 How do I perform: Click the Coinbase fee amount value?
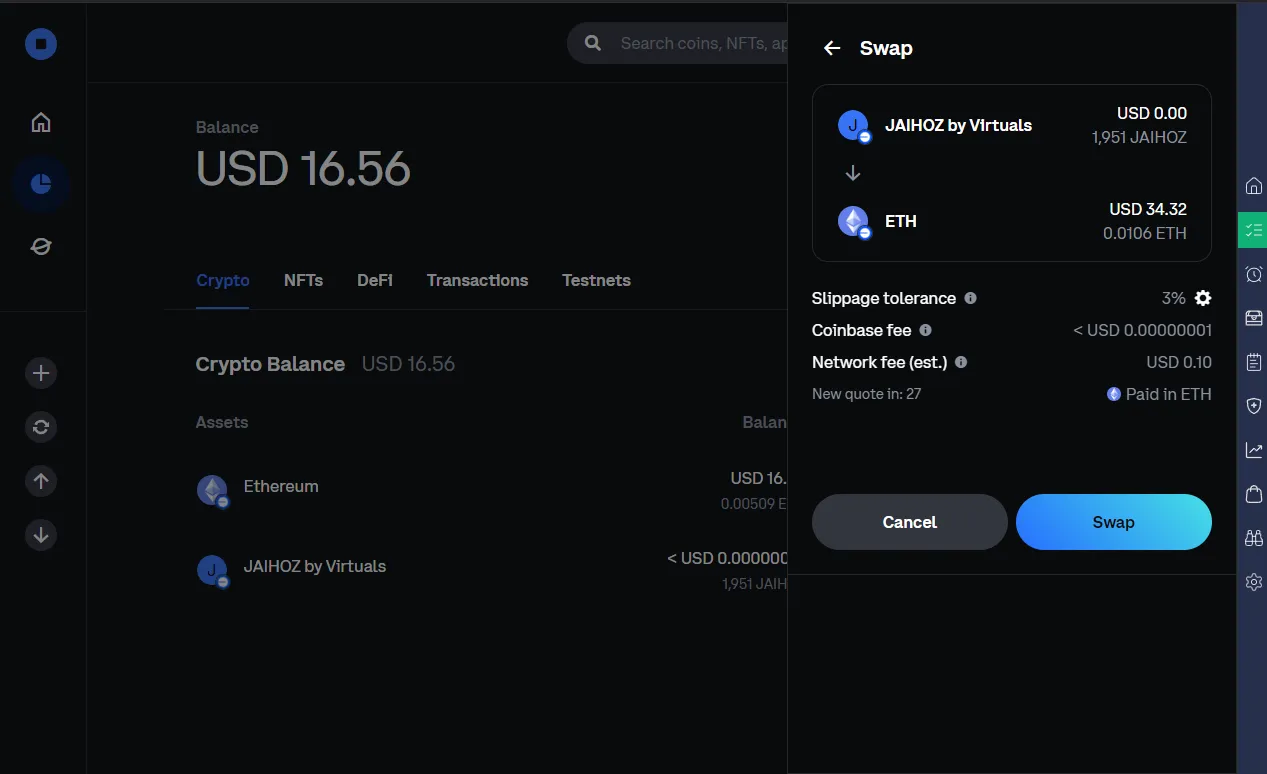coord(1142,330)
